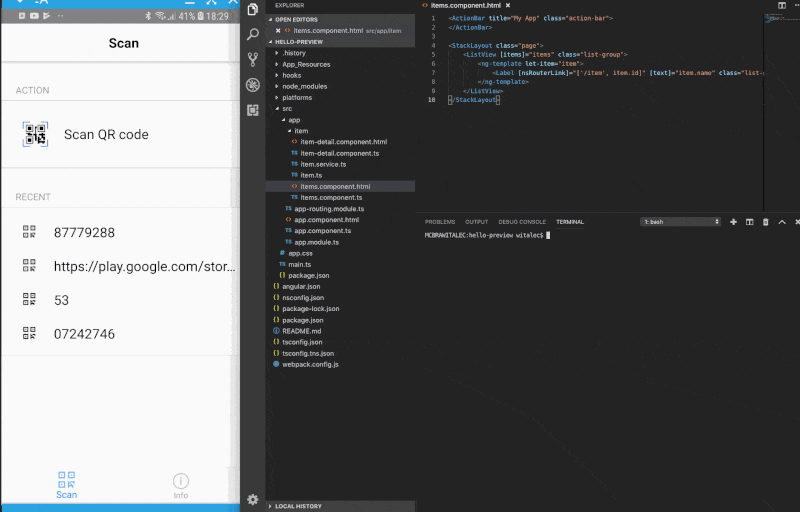Screen dimensions: 800x512
Task: Open the play.google.com recent scan entry
Action: tap(144, 267)
